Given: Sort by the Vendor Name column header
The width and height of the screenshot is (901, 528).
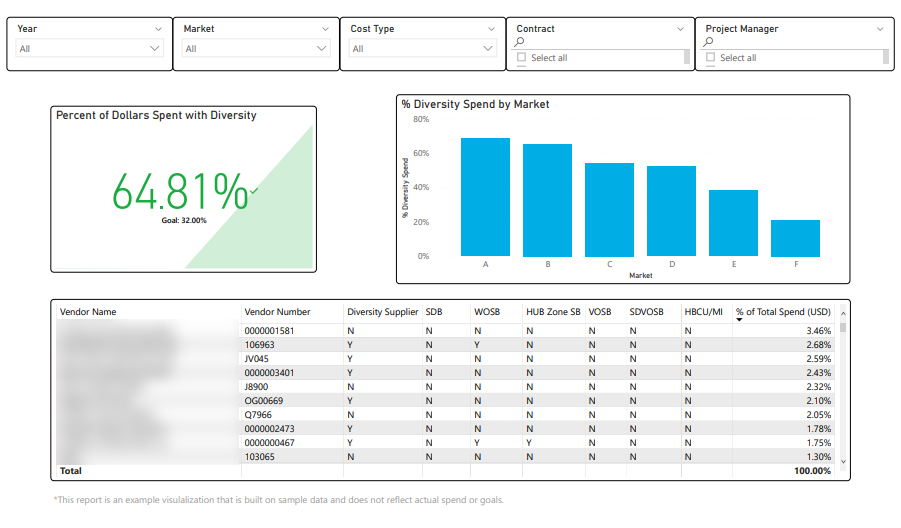Looking at the screenshot, I should pyautogui.click(x=88, y=312).
